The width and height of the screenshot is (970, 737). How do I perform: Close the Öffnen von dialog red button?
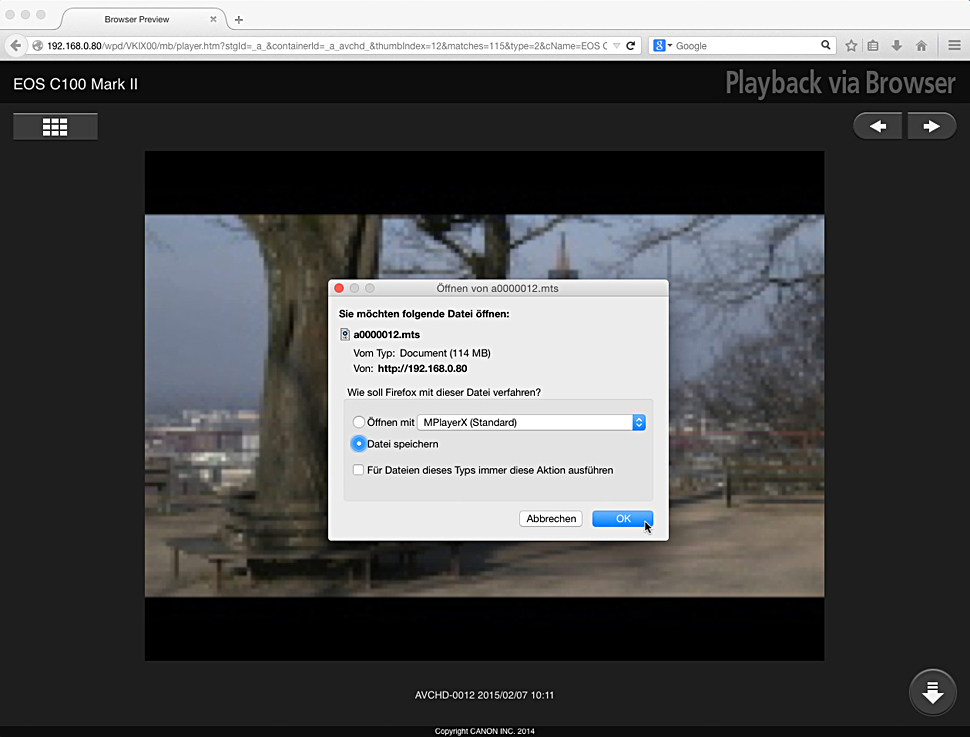[339, 288]
